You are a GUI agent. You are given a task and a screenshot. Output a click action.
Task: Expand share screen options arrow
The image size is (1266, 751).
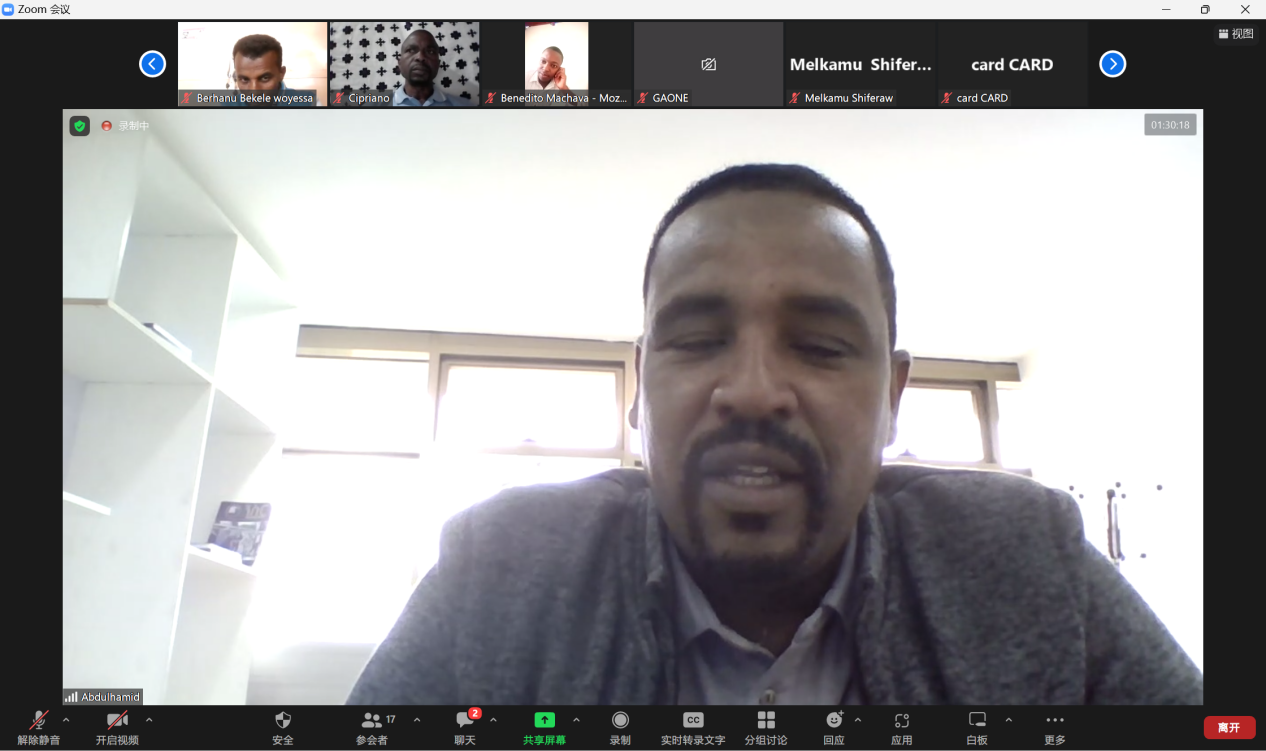click(576, 720)
